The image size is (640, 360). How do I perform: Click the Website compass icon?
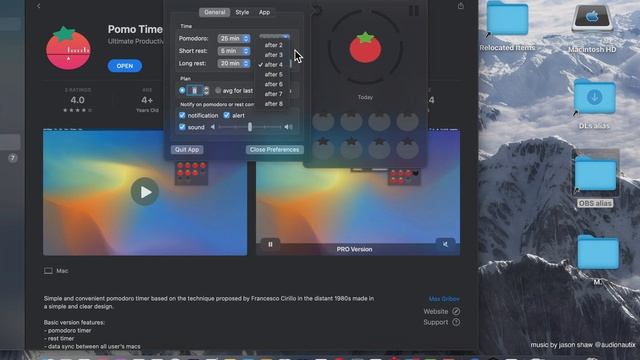(456, 311)
